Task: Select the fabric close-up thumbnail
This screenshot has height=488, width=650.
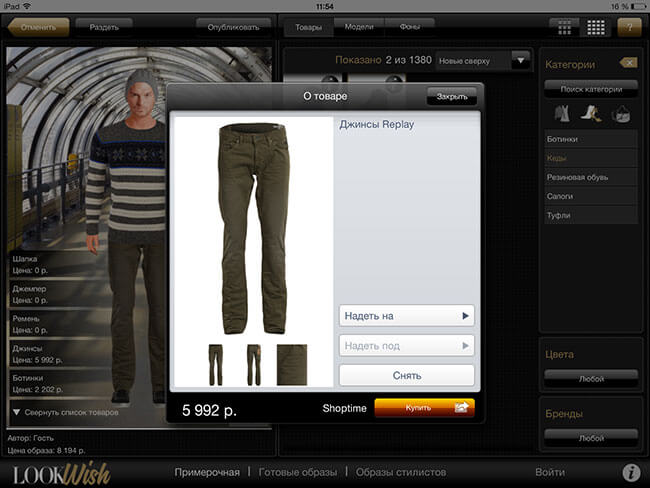Action: (x=292, y=365)
